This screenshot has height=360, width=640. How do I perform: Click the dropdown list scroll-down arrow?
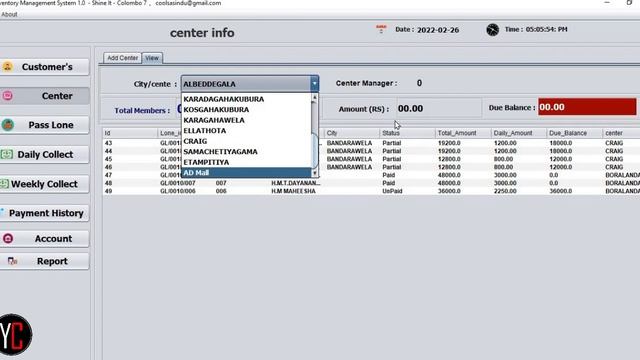coord(314,173)
